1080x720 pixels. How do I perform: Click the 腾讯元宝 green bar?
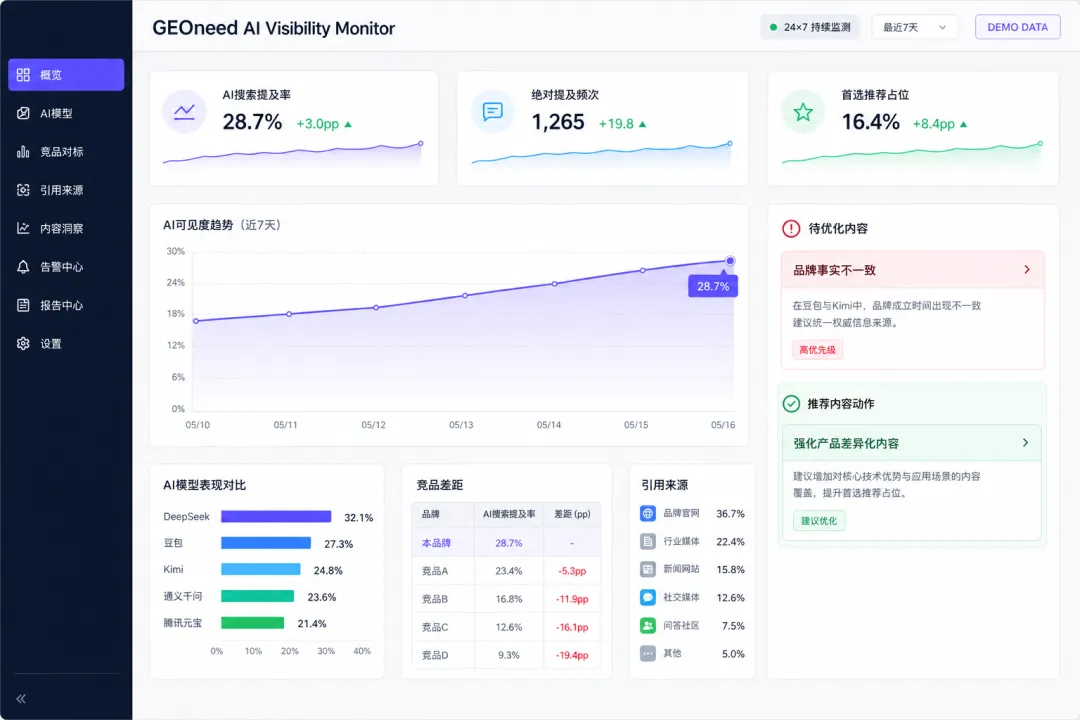[253, 623]
